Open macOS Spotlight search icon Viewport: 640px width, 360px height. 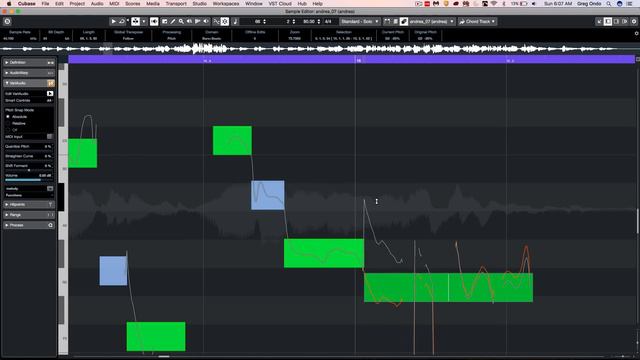[x=609, y=3]
